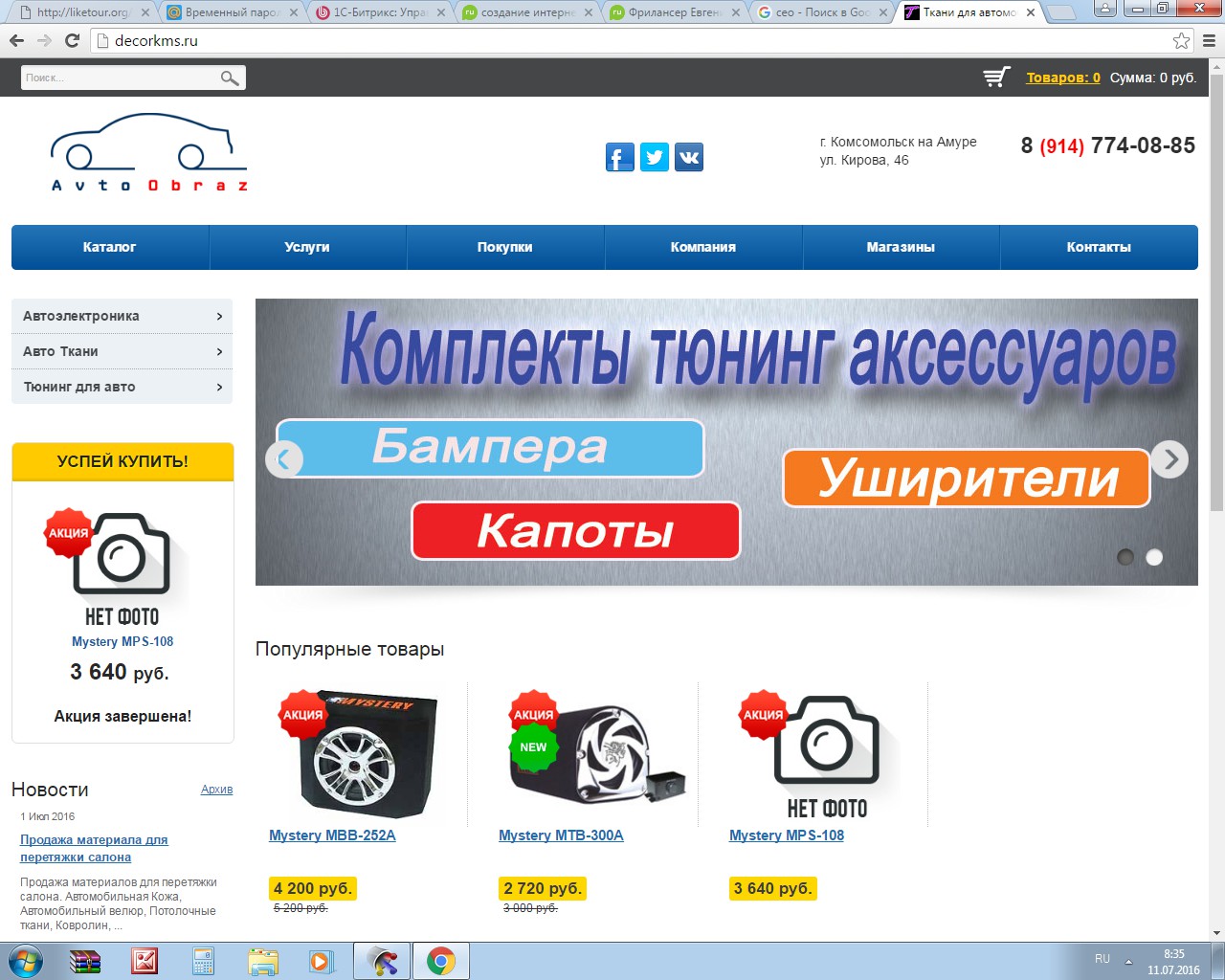Open Mystery MTB-300A product link

pyautogui.click(x=561, y=835)
